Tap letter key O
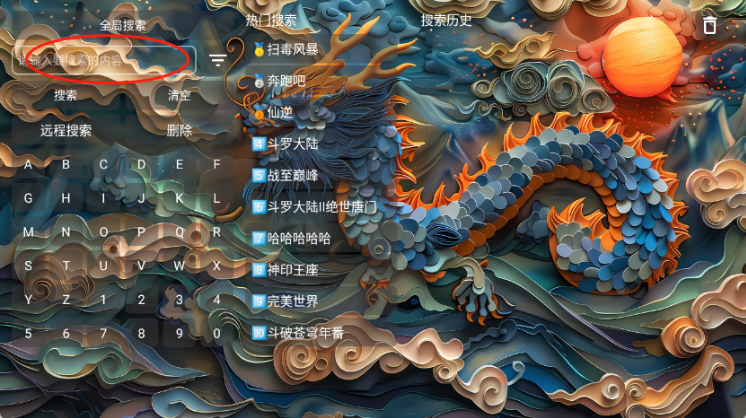Screen dimensions: 746x418 (103, 232)
